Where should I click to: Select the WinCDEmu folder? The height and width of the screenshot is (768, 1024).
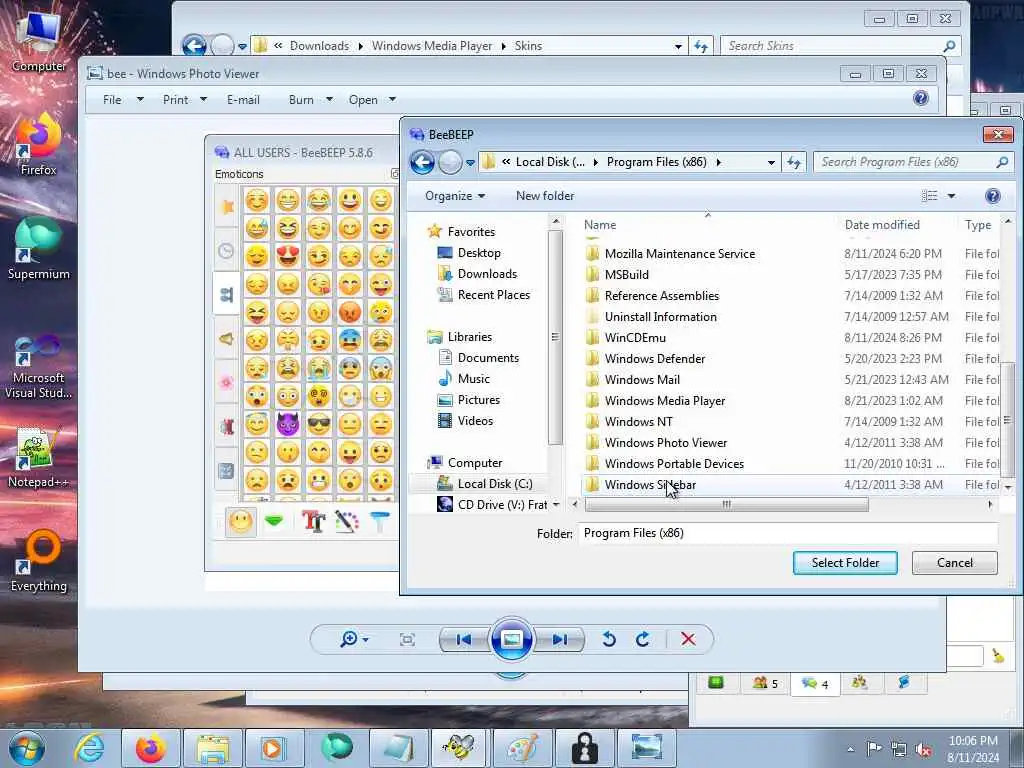coord(635,338)
